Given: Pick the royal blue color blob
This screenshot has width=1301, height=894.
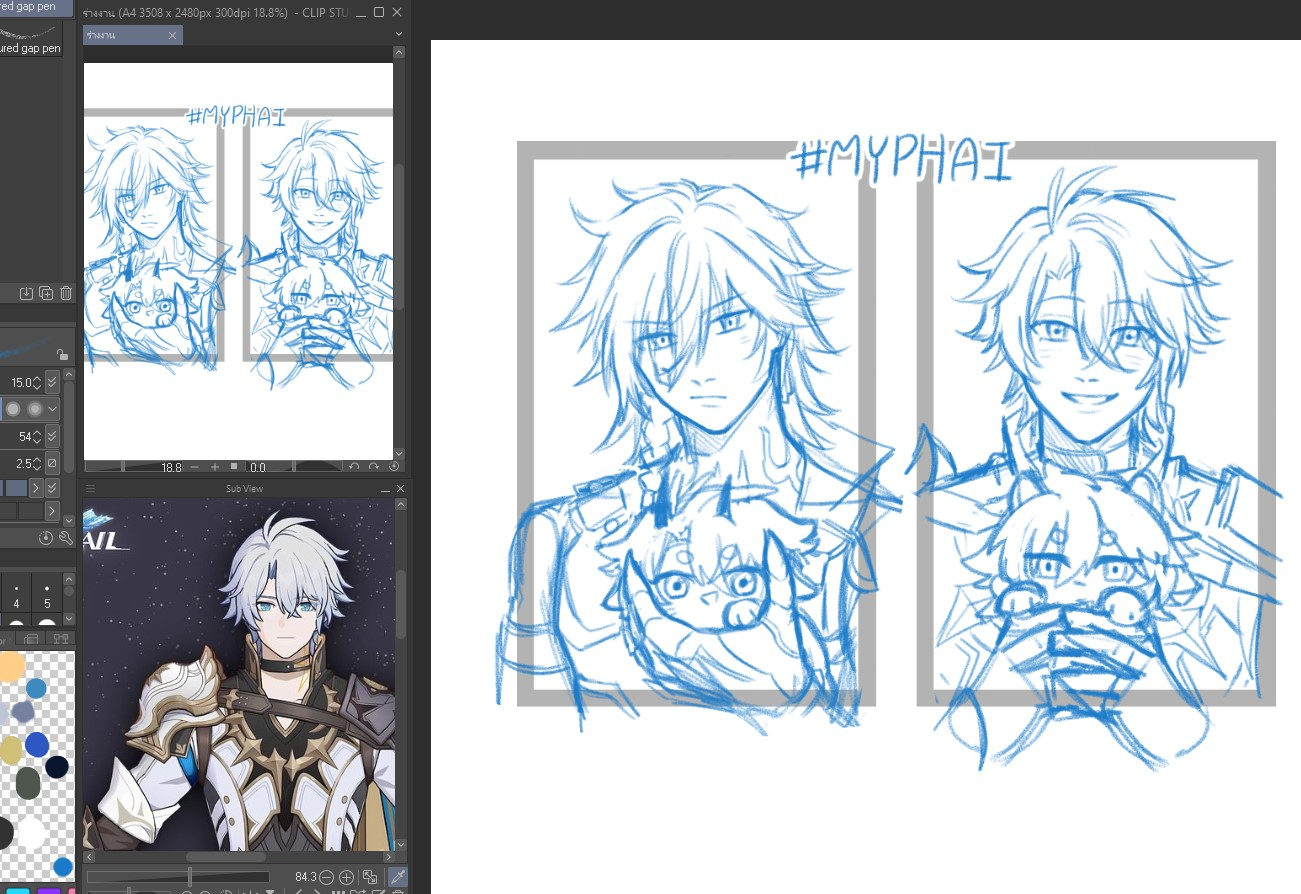Looking at the screenshot, I should (x=37, y=744).
